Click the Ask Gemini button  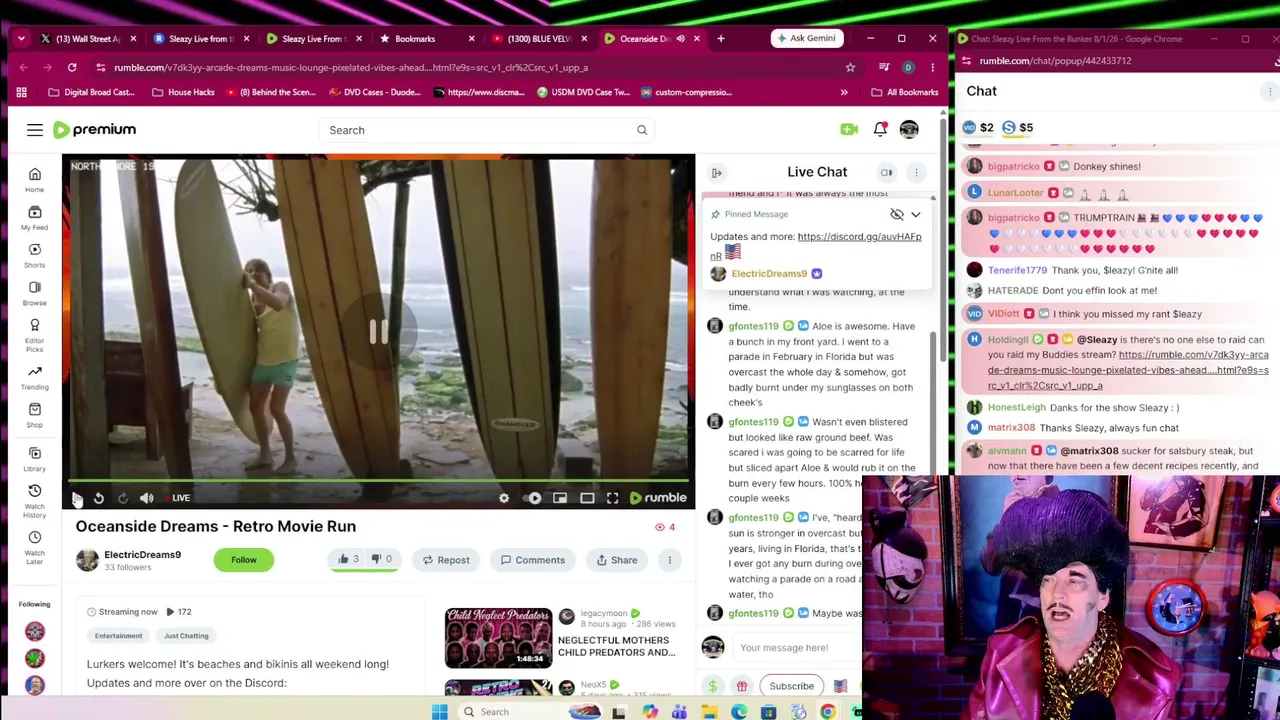click(805, 39)
